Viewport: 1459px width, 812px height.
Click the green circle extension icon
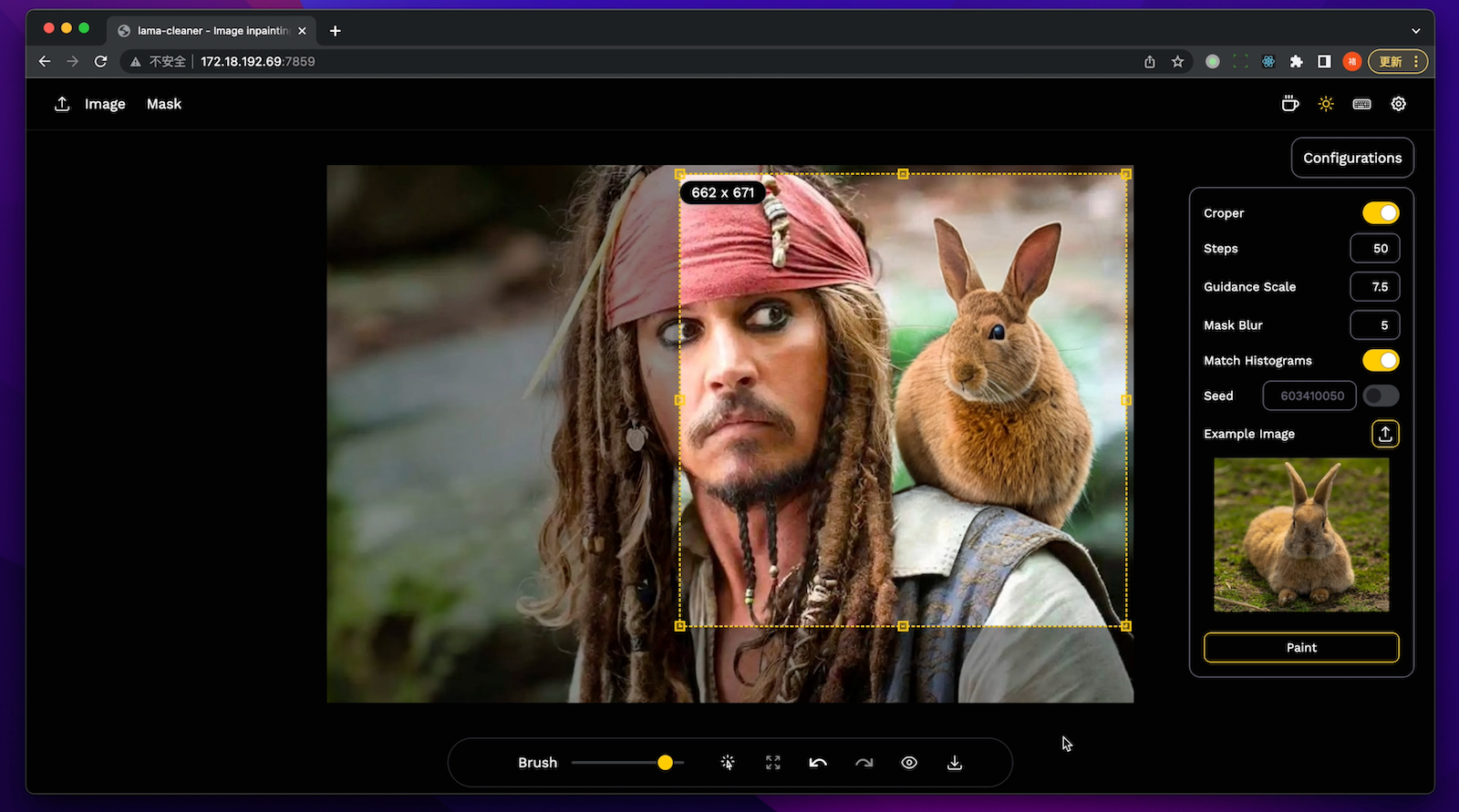pyautogui.click(x=1213, y=61)
